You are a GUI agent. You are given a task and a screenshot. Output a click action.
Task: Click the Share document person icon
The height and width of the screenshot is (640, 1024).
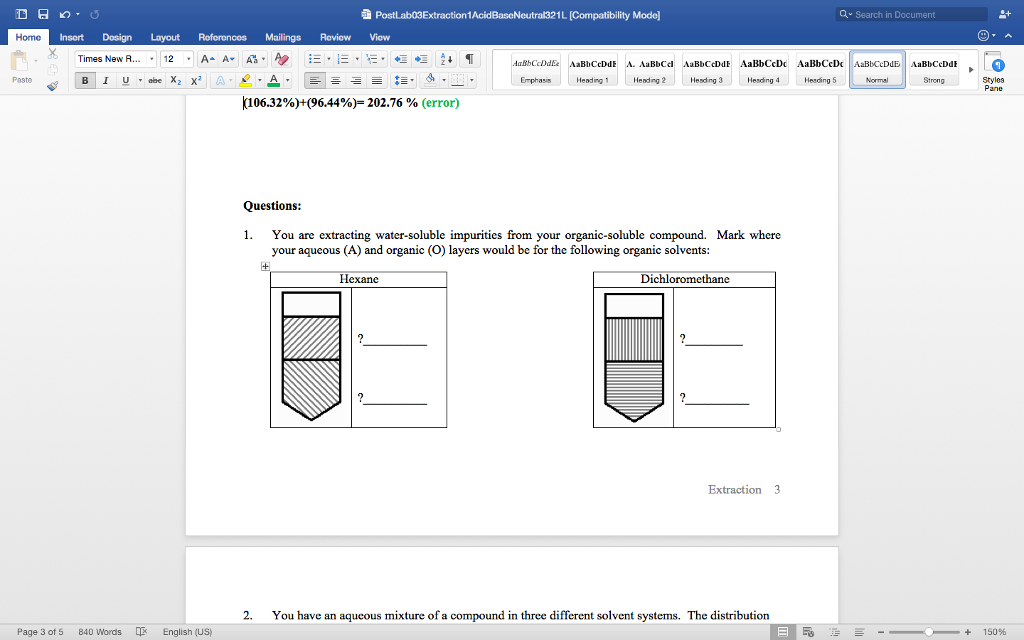tap(1004, 14)
